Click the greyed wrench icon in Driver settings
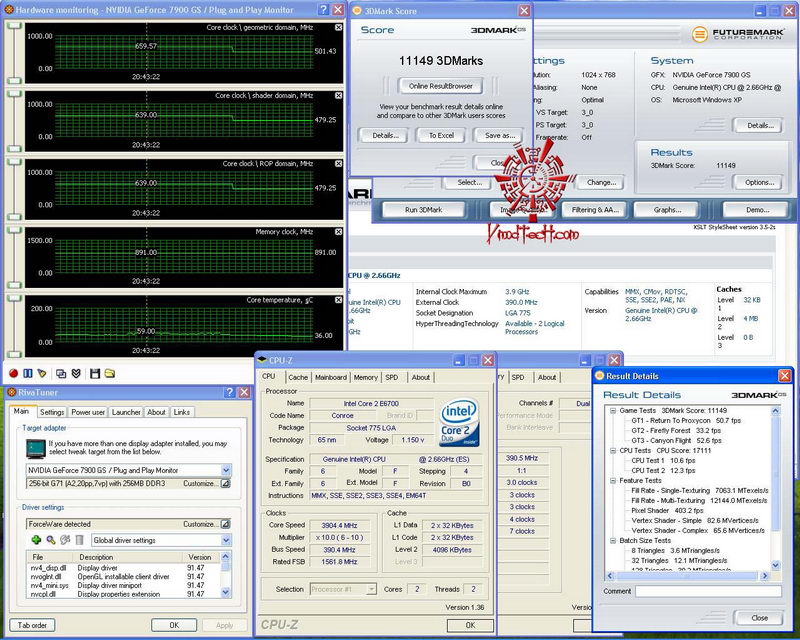The width and height of the screenshot is (800, 640). tap(65, 540)
